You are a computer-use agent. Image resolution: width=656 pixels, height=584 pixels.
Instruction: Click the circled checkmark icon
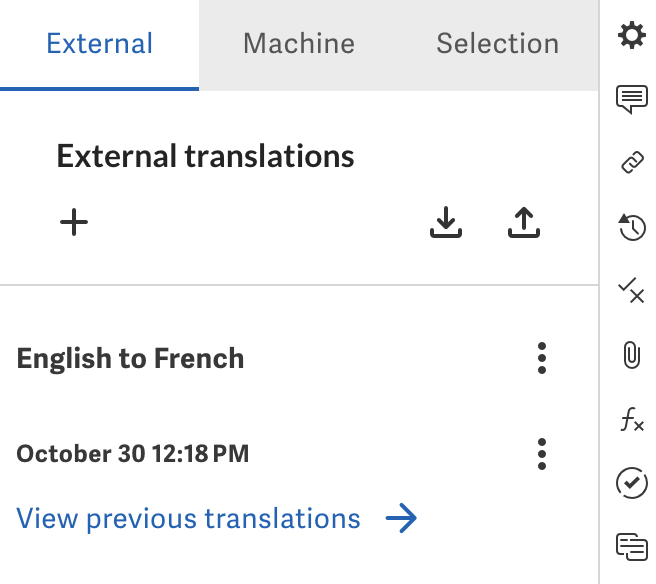click(631, 483)
